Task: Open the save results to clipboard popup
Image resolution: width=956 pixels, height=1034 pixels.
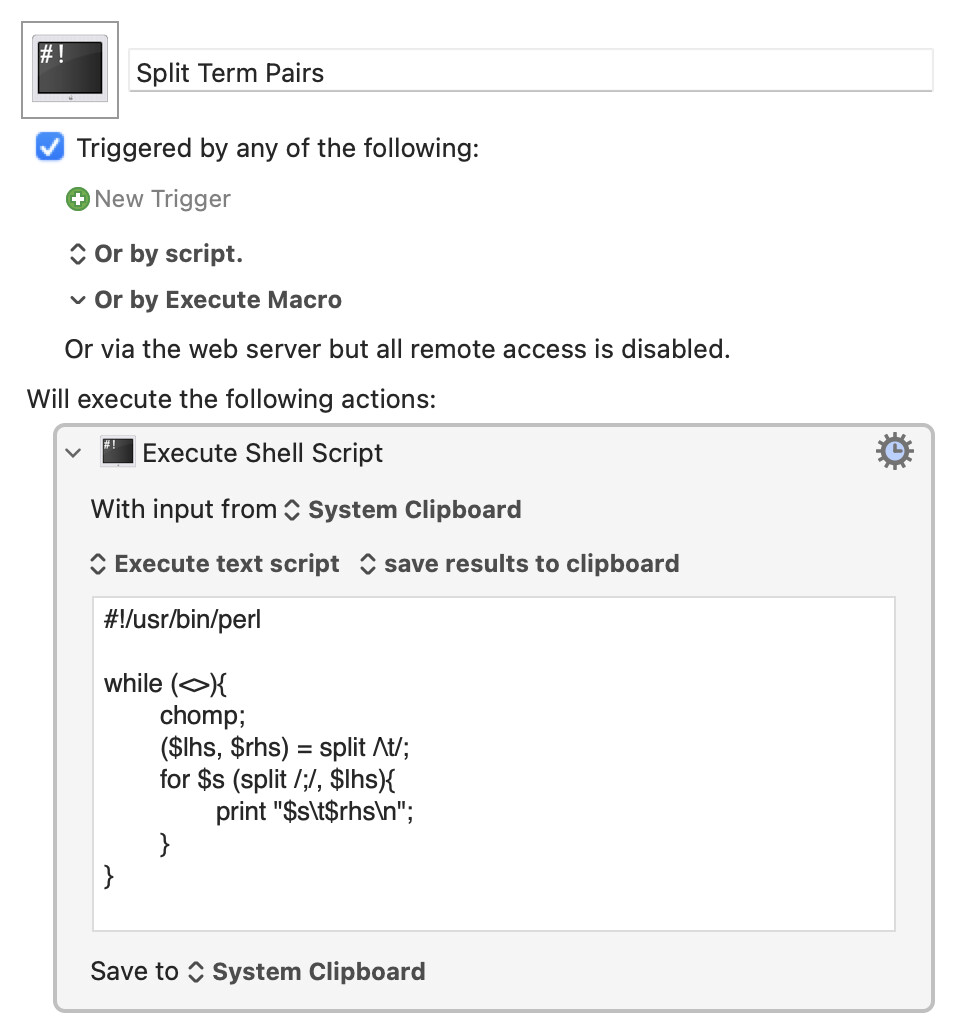Action: coord(520,564)
